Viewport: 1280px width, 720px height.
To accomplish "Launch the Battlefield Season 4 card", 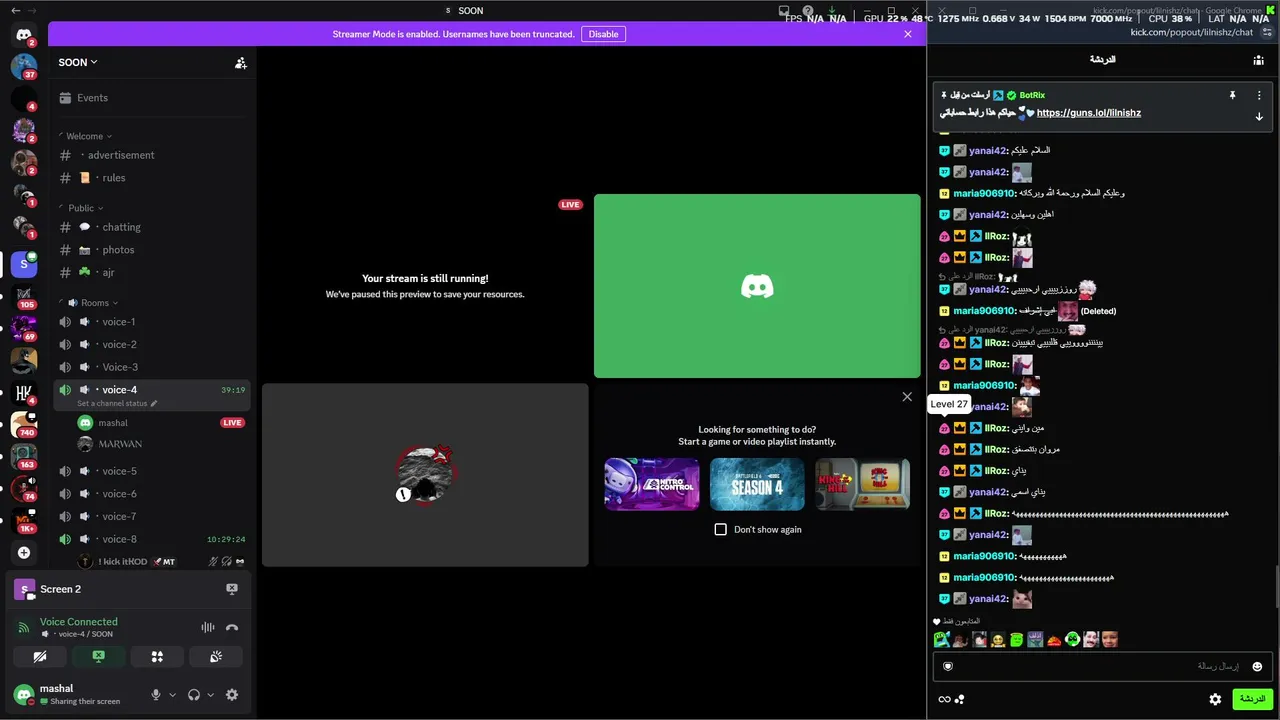I will pos(757,484).
